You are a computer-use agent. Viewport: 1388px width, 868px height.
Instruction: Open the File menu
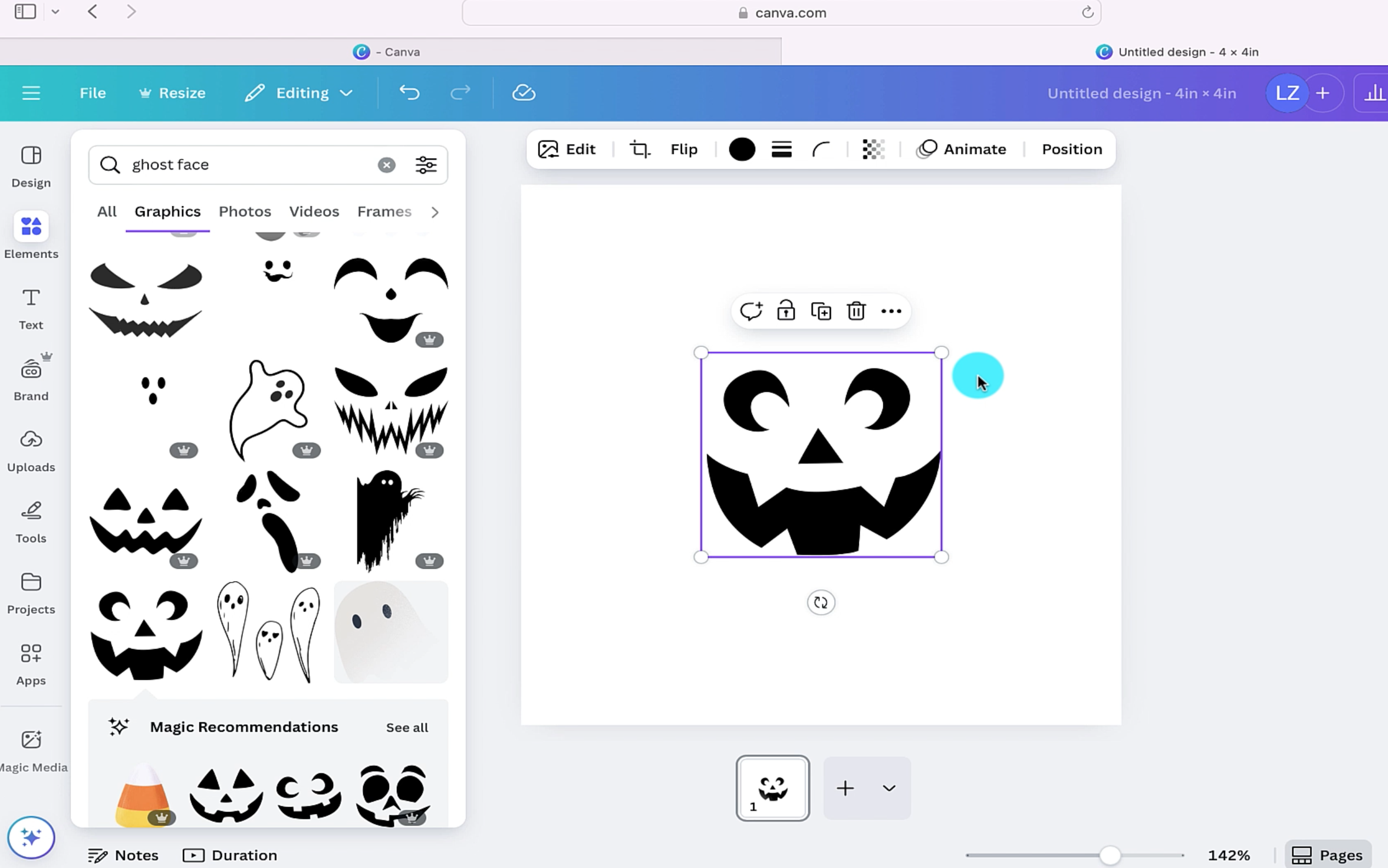pyautogui.click(x=92, y=92)
